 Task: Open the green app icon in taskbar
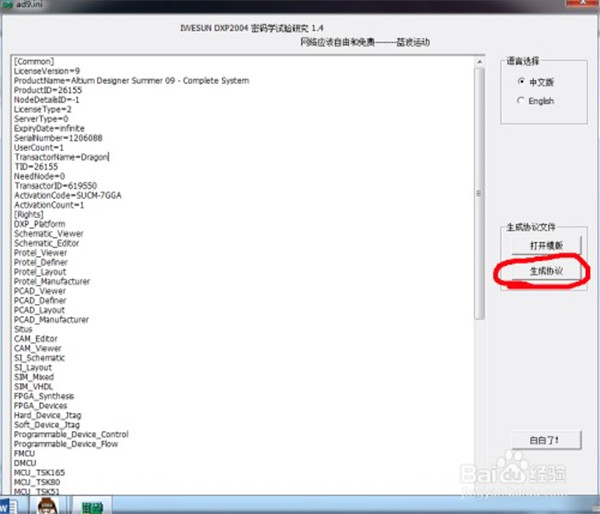coord(92,507)
